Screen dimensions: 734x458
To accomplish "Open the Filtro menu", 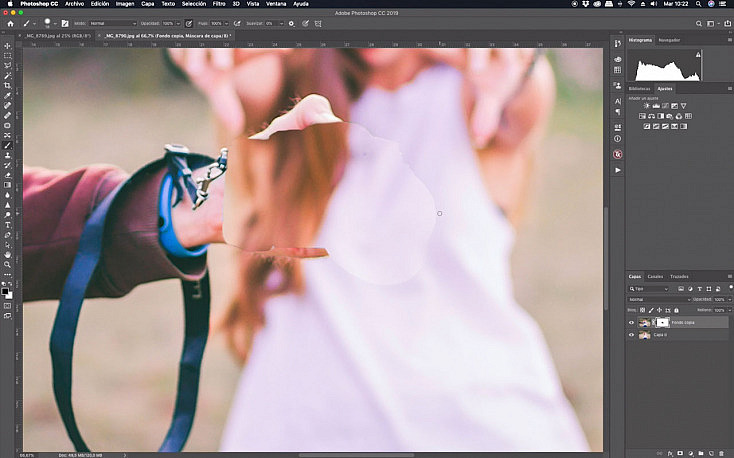I will pos(219,4).
